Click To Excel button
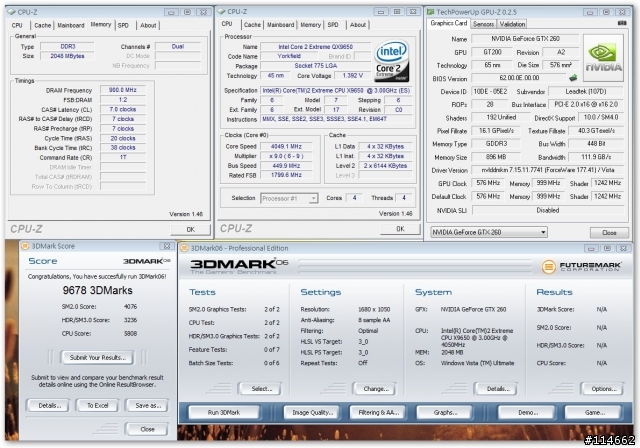The image size is (640, 448). coord(98,406)
